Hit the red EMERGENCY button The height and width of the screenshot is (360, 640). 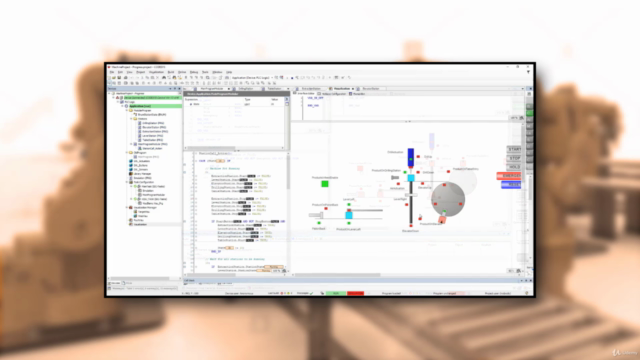tap(509, 176)
